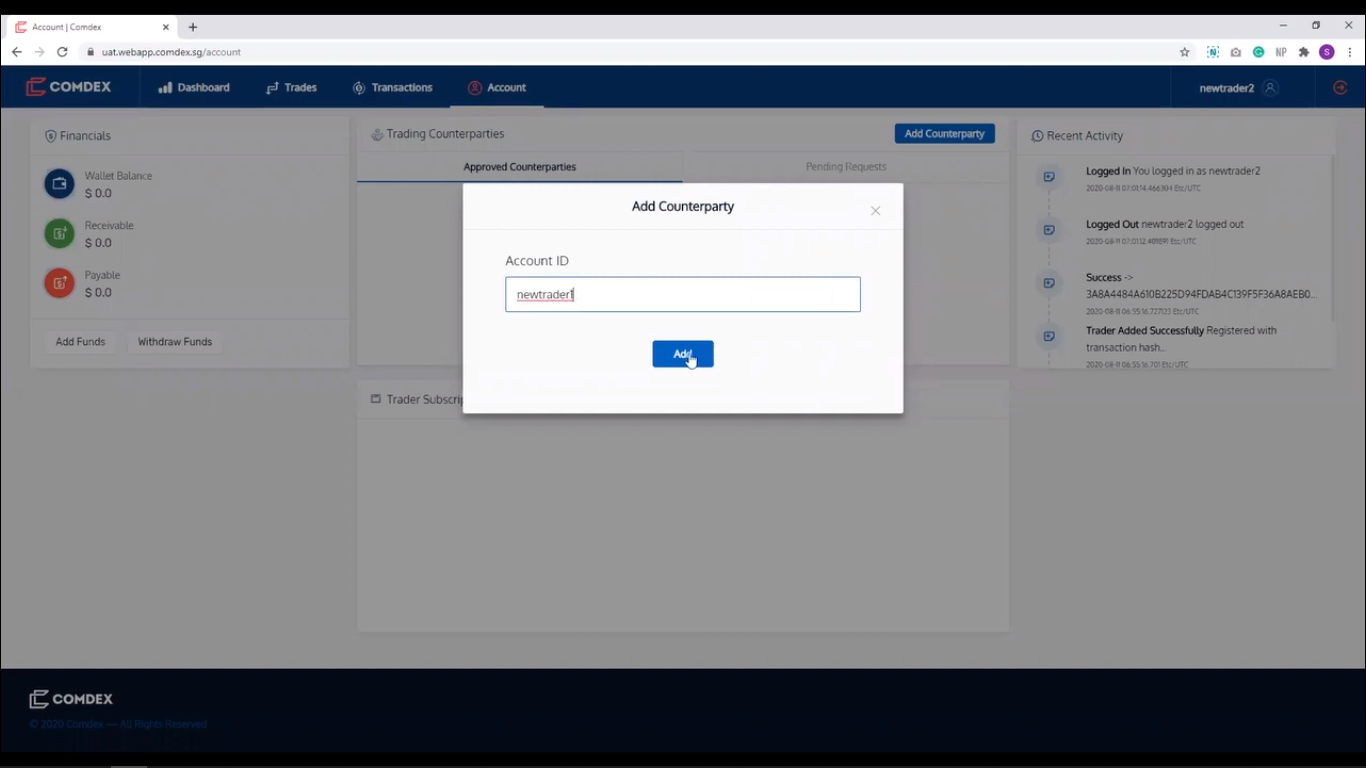Click the Comdex logo in the header
The image size is (1366, 768).
[x=69, y=87]
